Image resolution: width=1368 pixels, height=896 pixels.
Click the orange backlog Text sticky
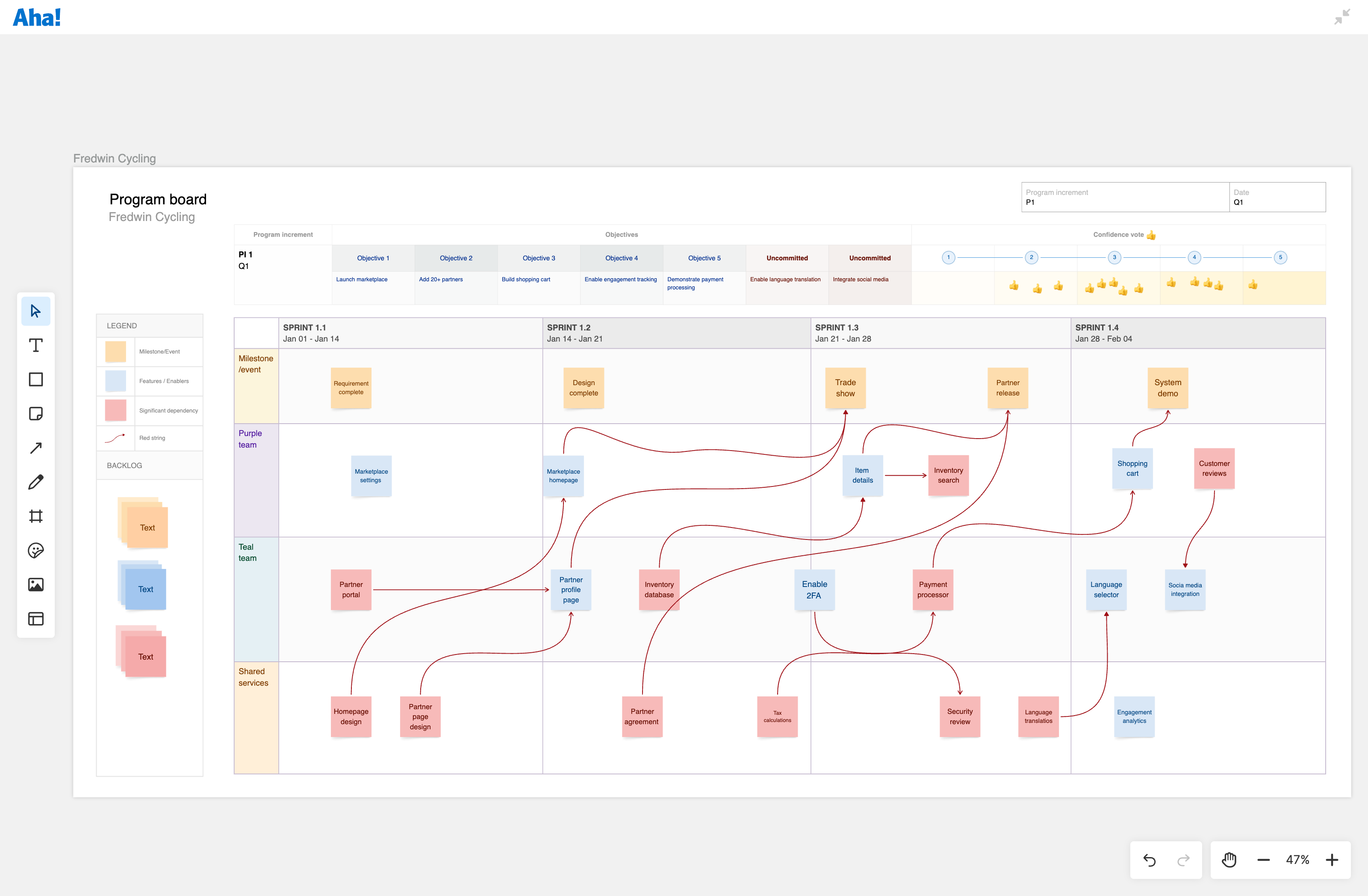click(147, 527)
